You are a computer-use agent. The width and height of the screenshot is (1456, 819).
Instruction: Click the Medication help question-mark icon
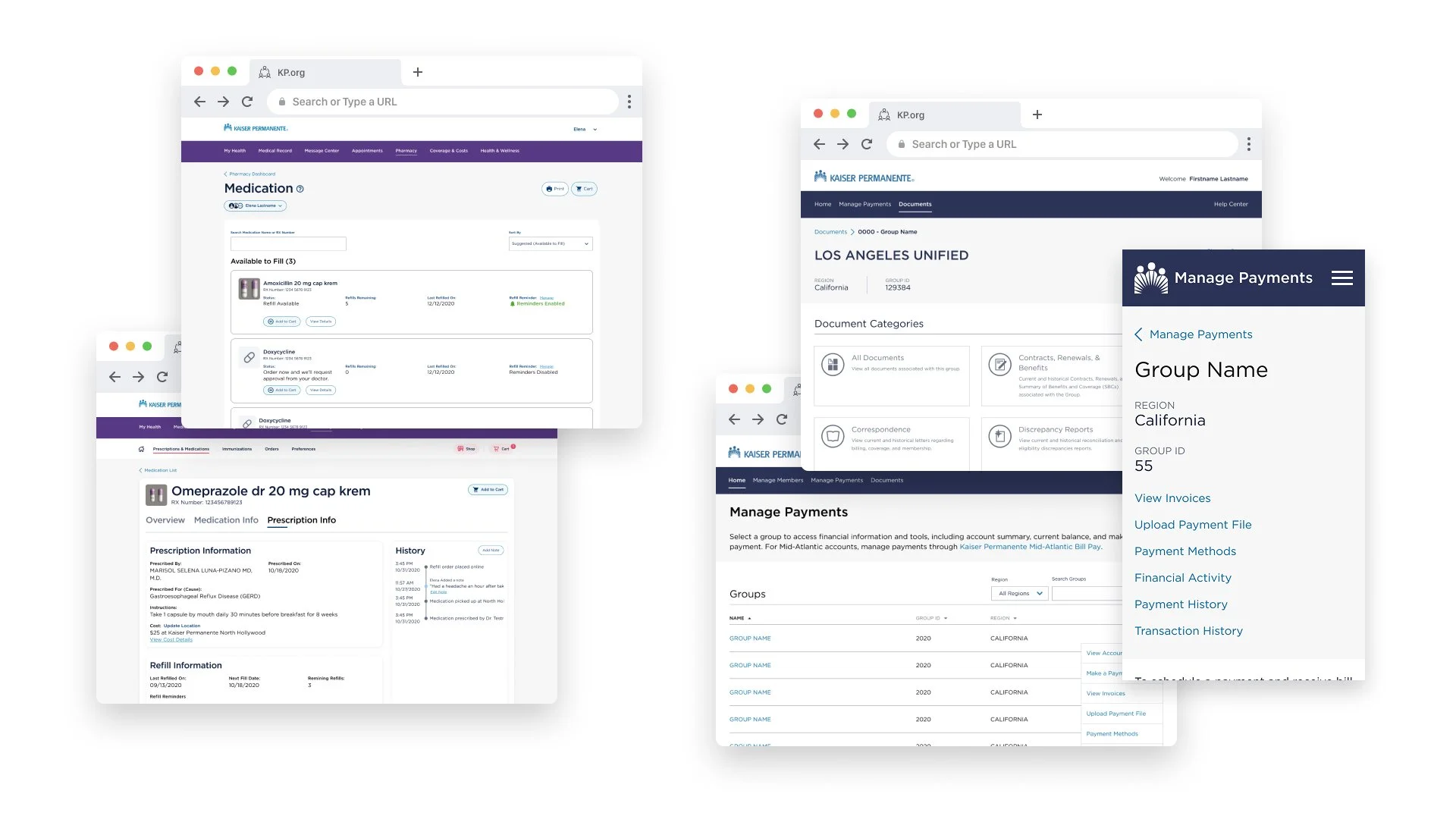[x=300, y=189]
